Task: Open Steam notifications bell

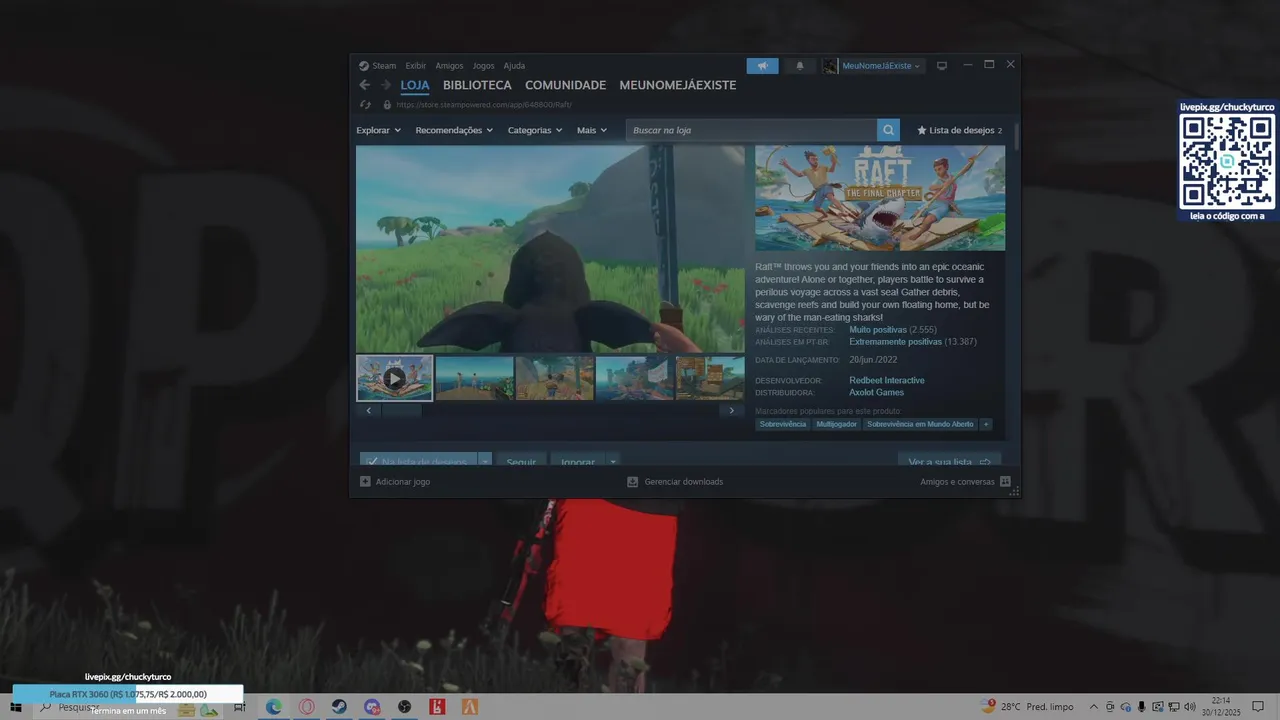Action: coord(799,66)
